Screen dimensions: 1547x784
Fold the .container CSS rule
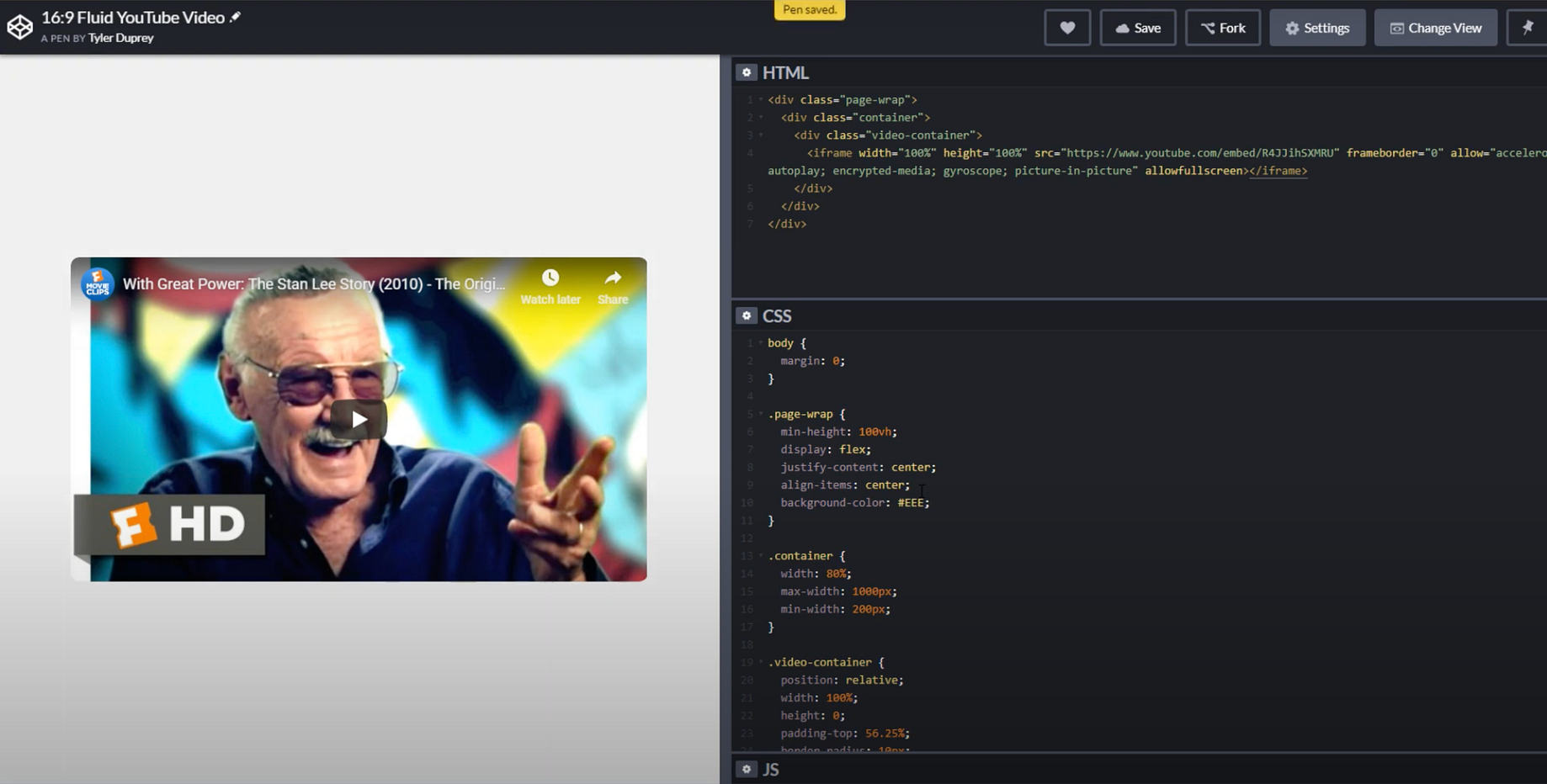761,555
